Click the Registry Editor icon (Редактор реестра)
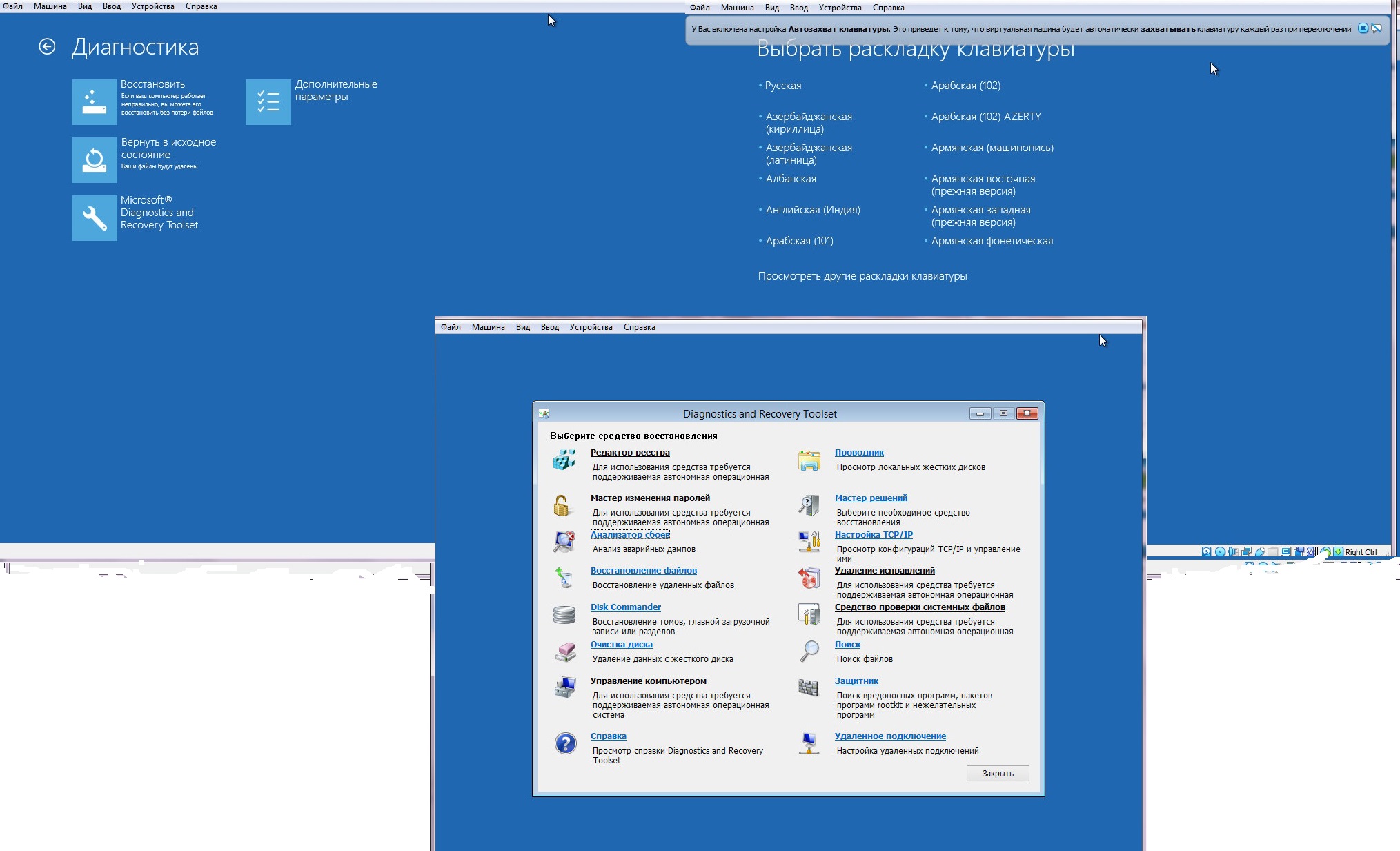 coord(564,460)
